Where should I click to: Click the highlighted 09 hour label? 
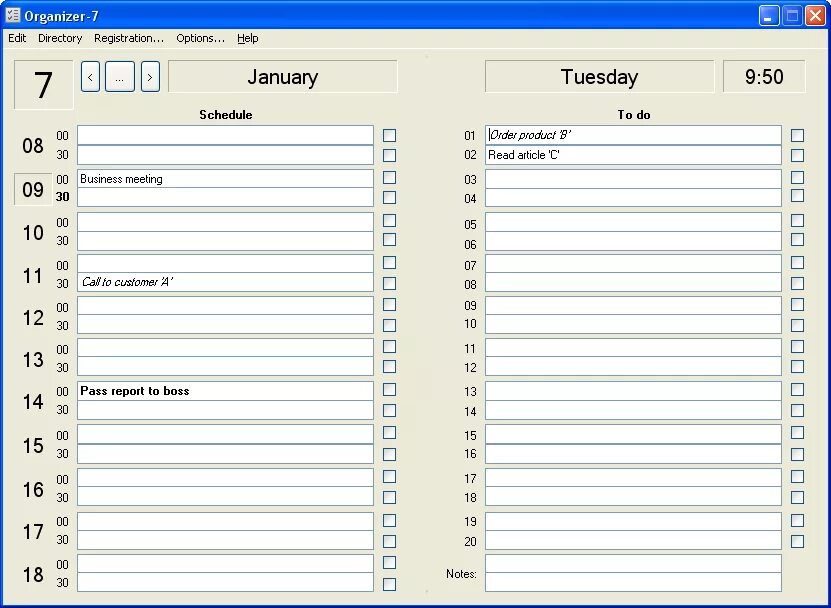(x=33, y=189)
